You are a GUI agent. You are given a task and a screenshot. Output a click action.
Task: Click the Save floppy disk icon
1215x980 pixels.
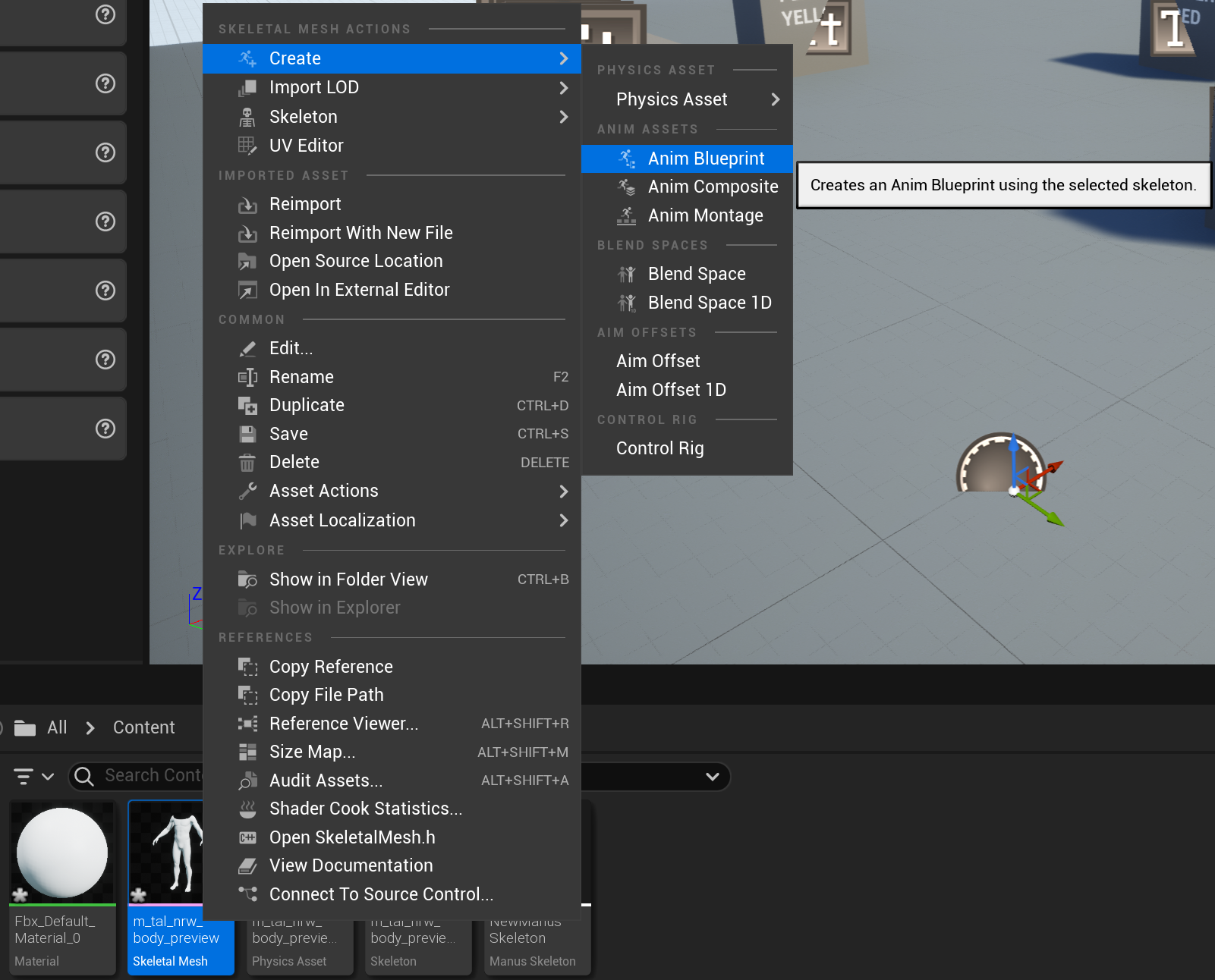click(x=247, y=434)
